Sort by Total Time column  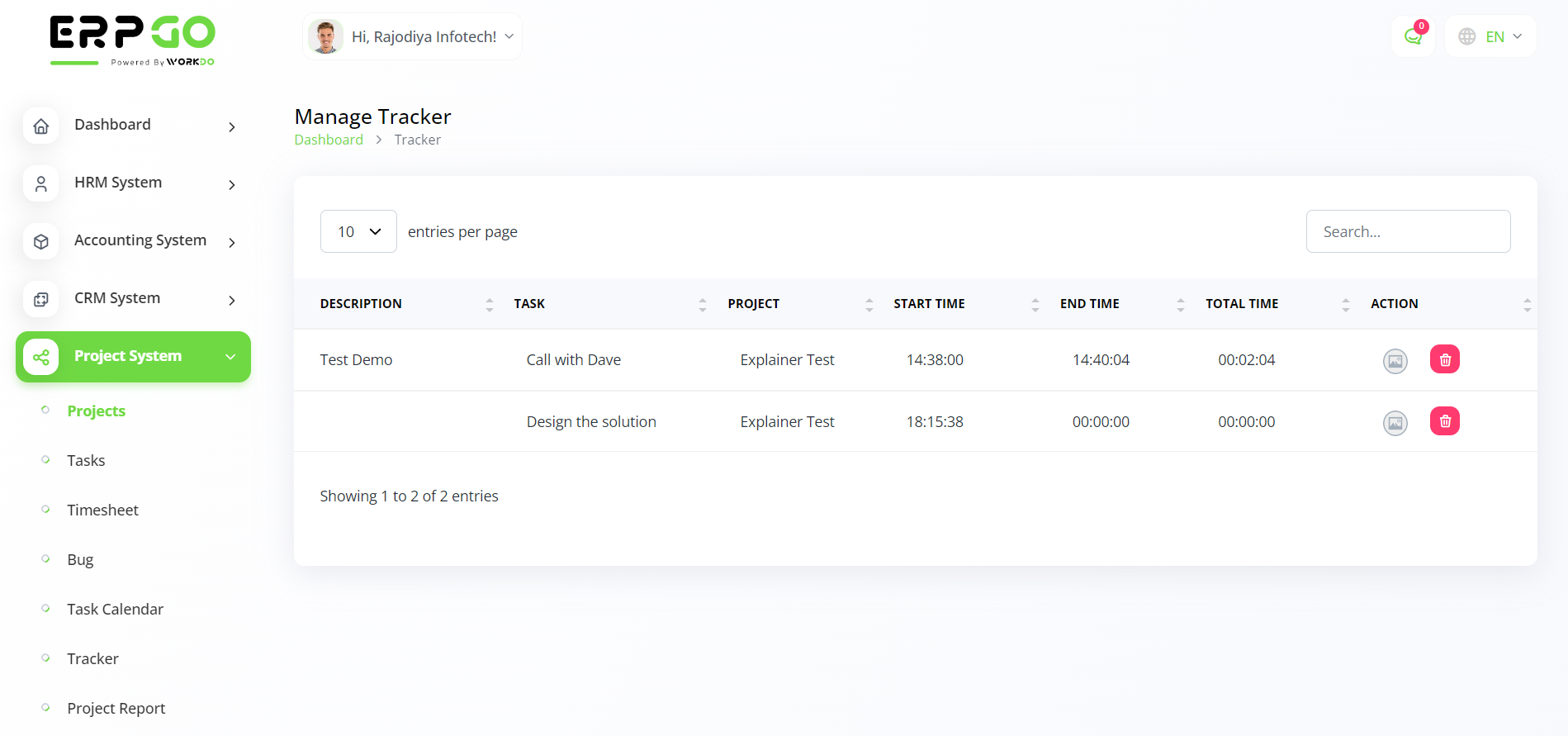(1346, 304)
